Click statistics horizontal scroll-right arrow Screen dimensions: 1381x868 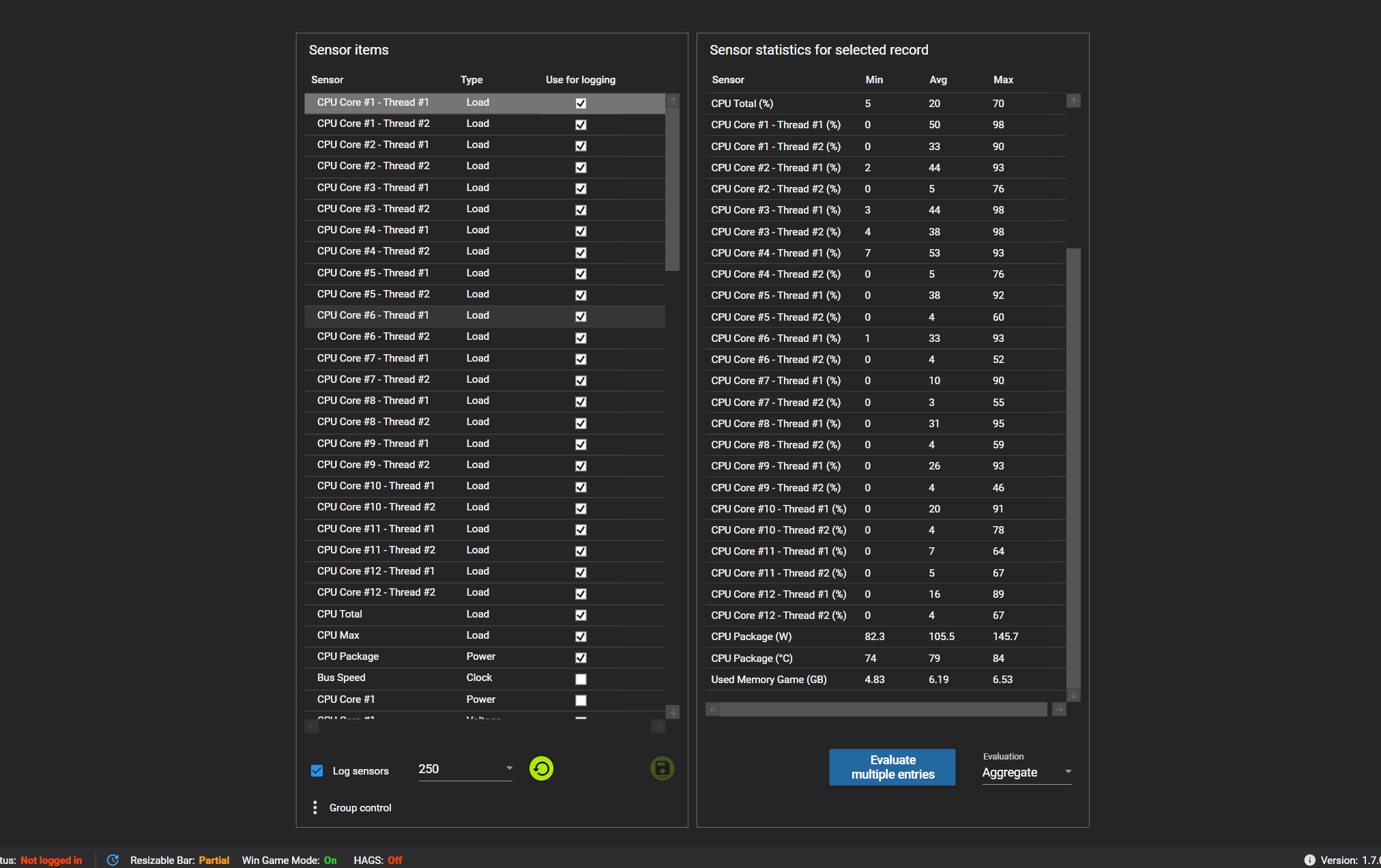coord(1059,710)
